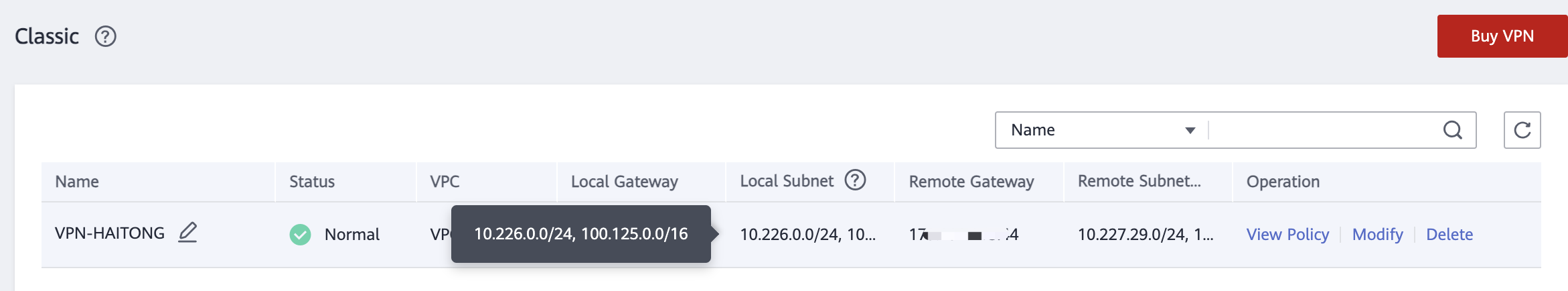This screenshot has height=291, width=1568.
Task: Click the Modify link
Action: [x=1377, y=234]
